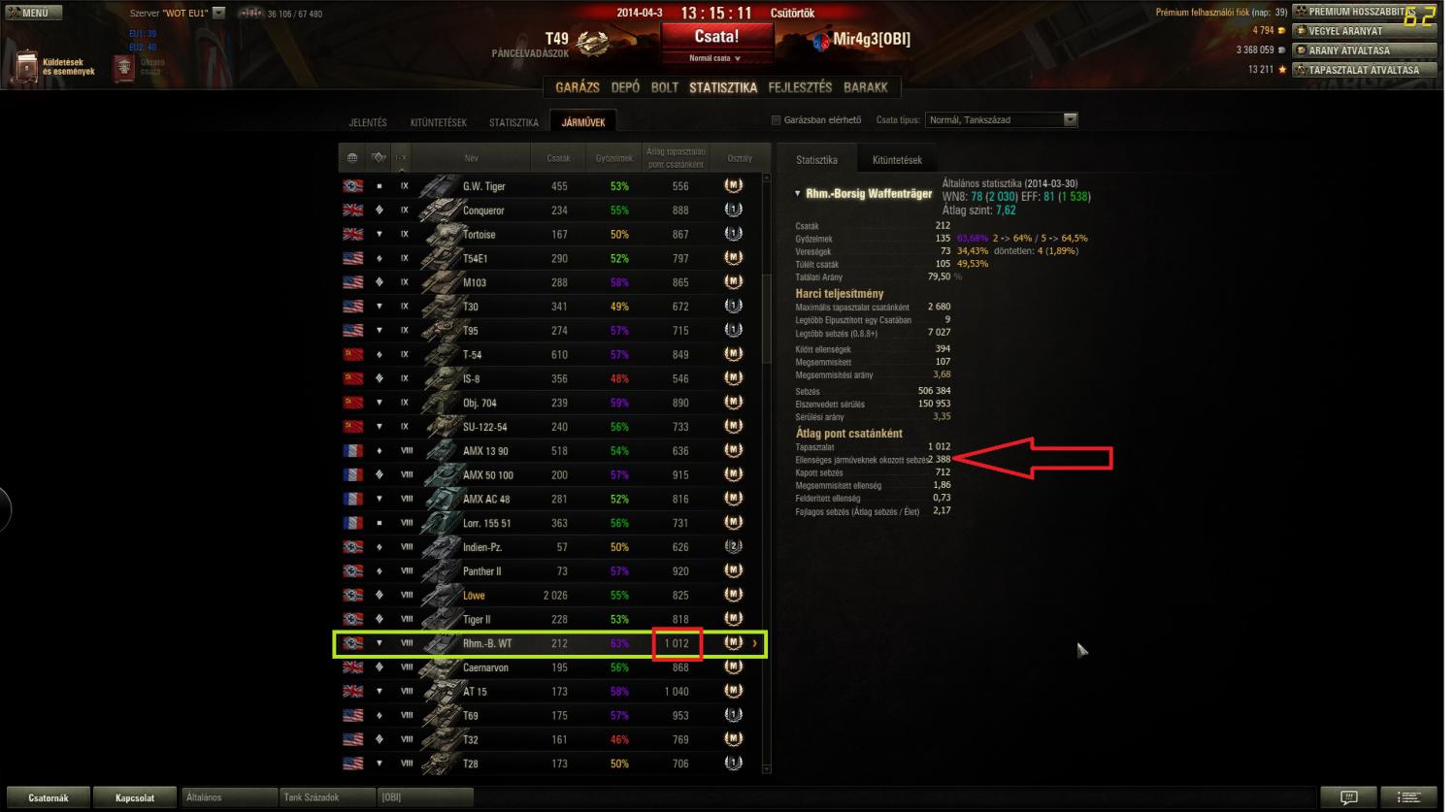Switch to the Kitüntetések tab in the right panel
Screen dimensions: 1456x812
click(897, 160)
